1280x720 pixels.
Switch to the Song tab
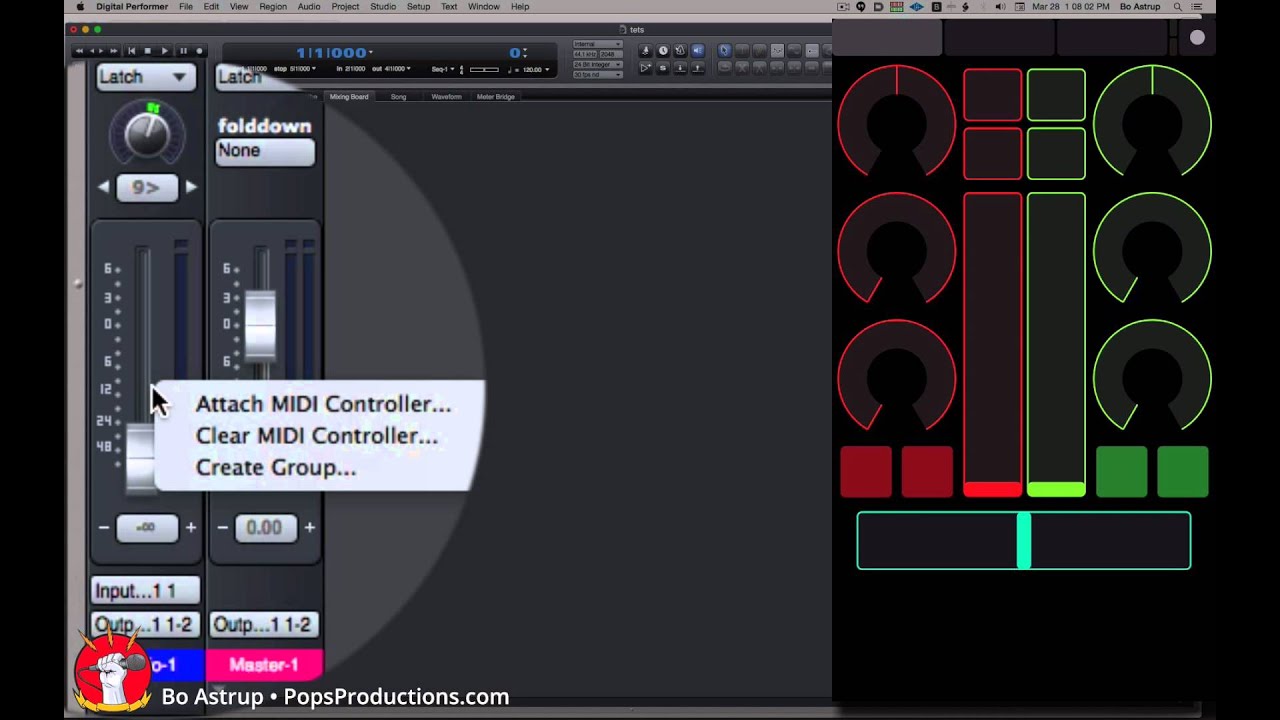click(x=398, y=97)
